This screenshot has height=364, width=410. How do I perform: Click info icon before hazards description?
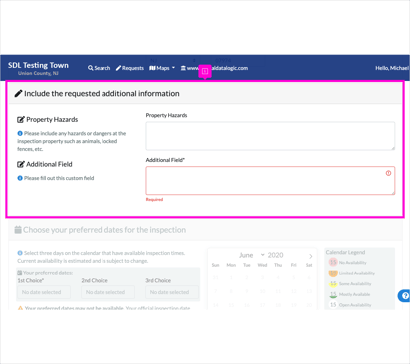tap(20, 133)
